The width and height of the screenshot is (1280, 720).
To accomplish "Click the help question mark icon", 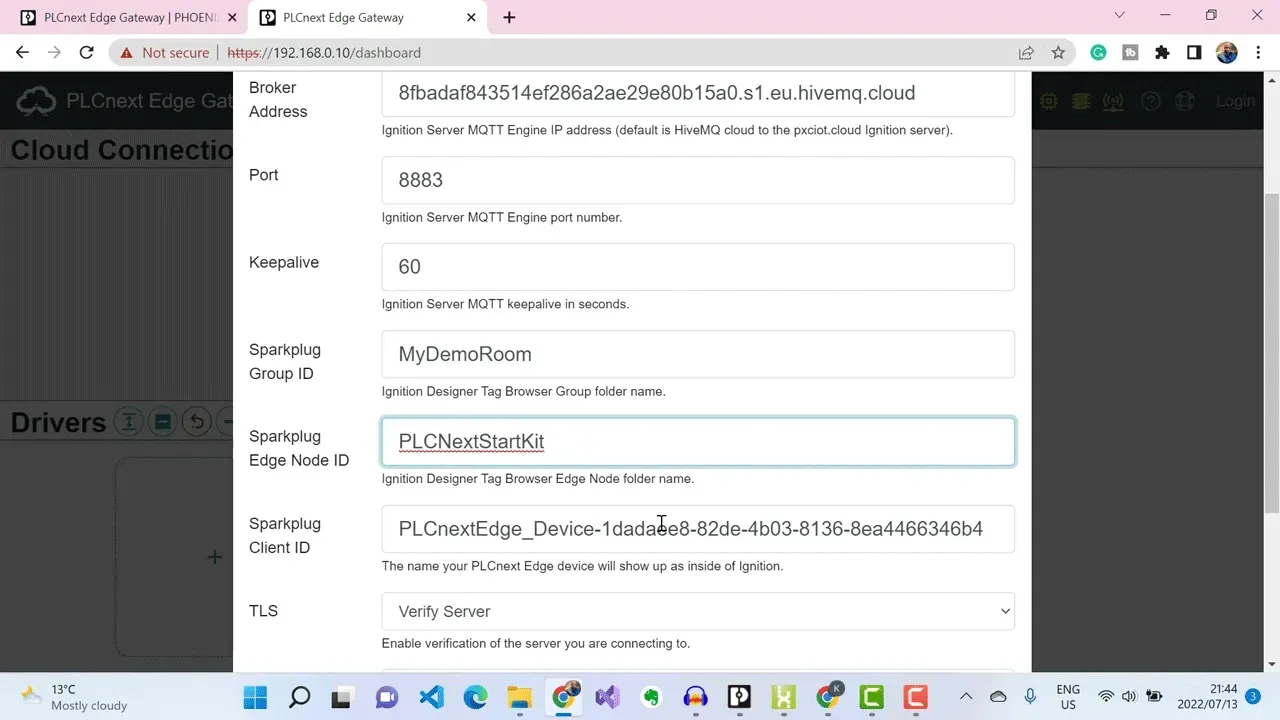I will coord(1151,101).
